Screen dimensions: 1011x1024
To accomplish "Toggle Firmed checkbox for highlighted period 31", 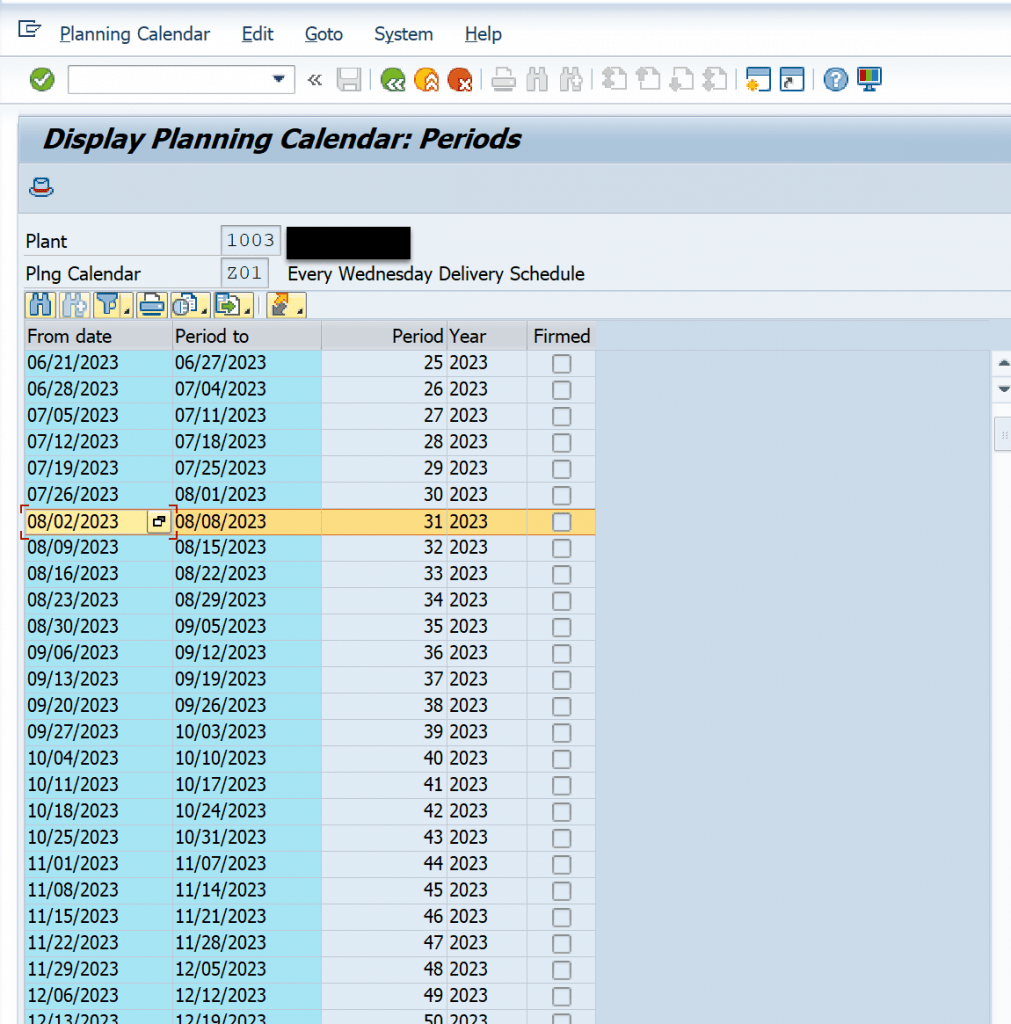I will pos(562,522).
